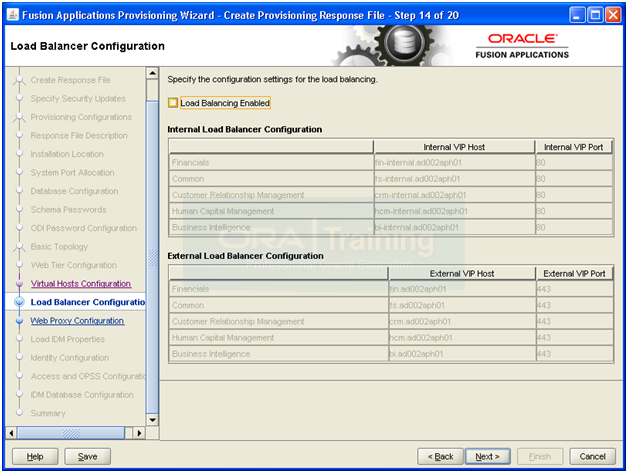The height and width of the screenshot is (473, 628).
Task: Click the bi-internal.ad002aph01 host field
Action: coord(454,227)
